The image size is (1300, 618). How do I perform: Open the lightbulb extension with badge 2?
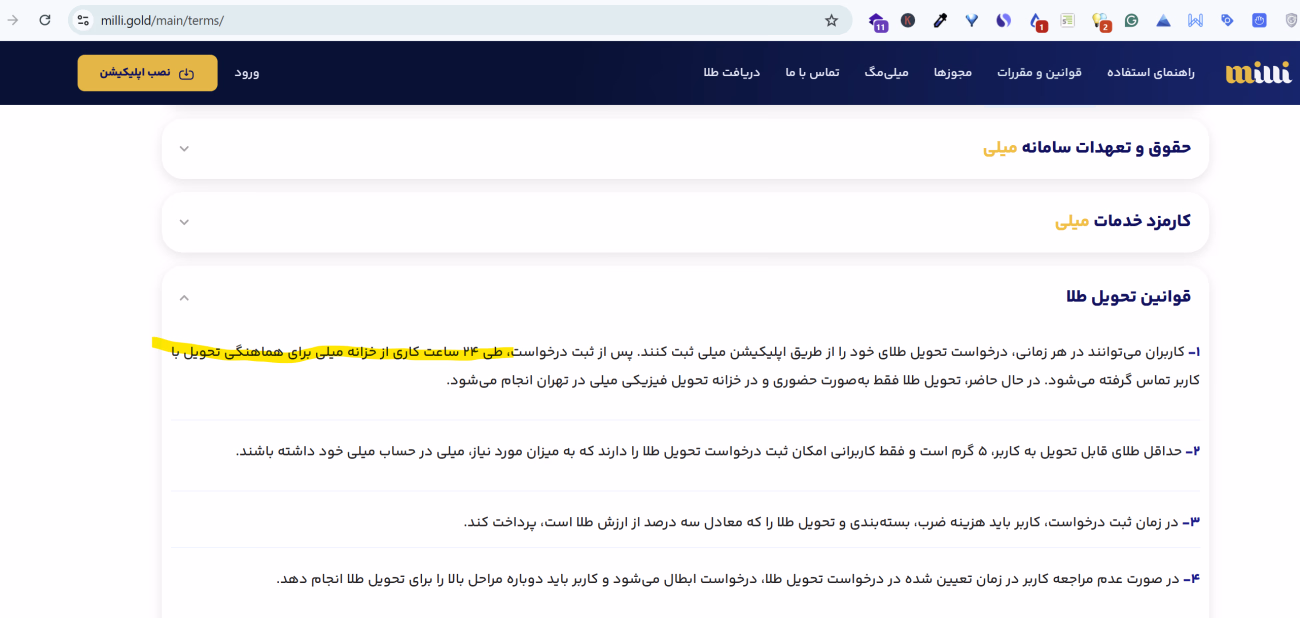1100,20
